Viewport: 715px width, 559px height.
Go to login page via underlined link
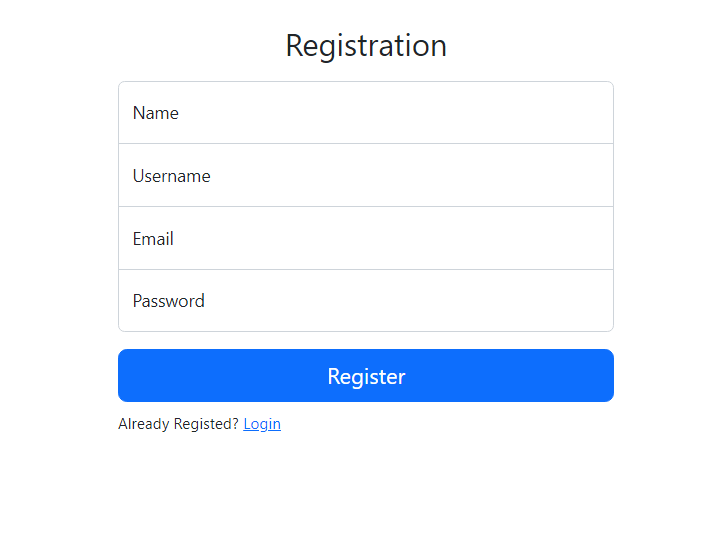pos(262,424)
